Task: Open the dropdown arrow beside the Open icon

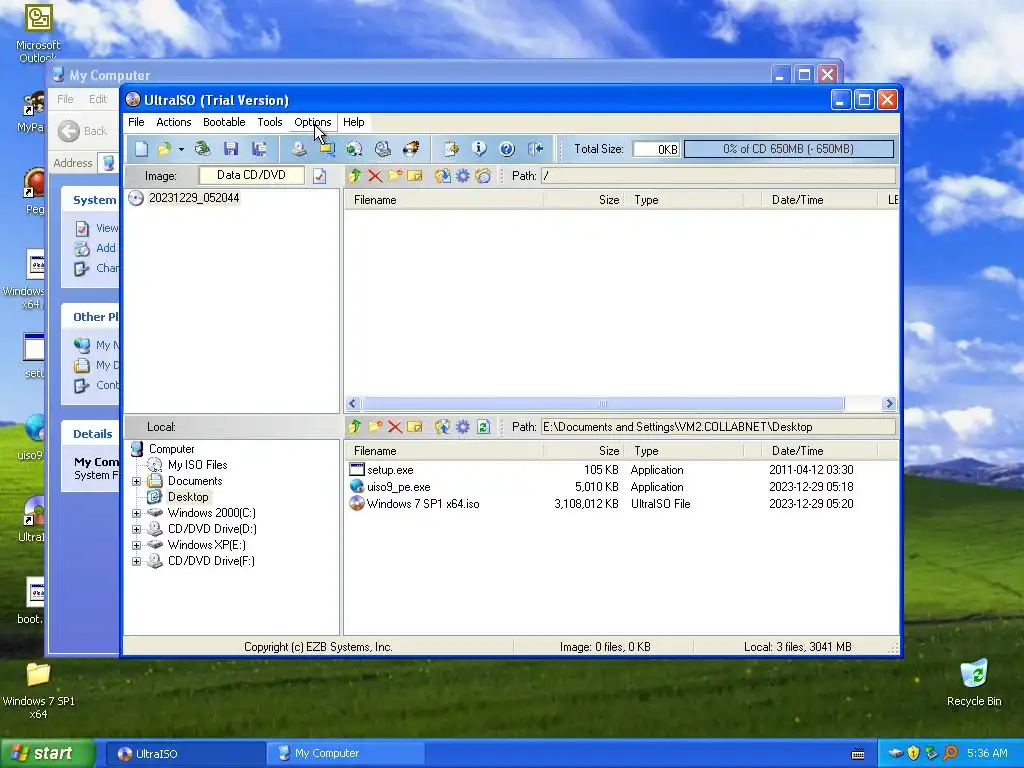Action: [x=181, y=149]
